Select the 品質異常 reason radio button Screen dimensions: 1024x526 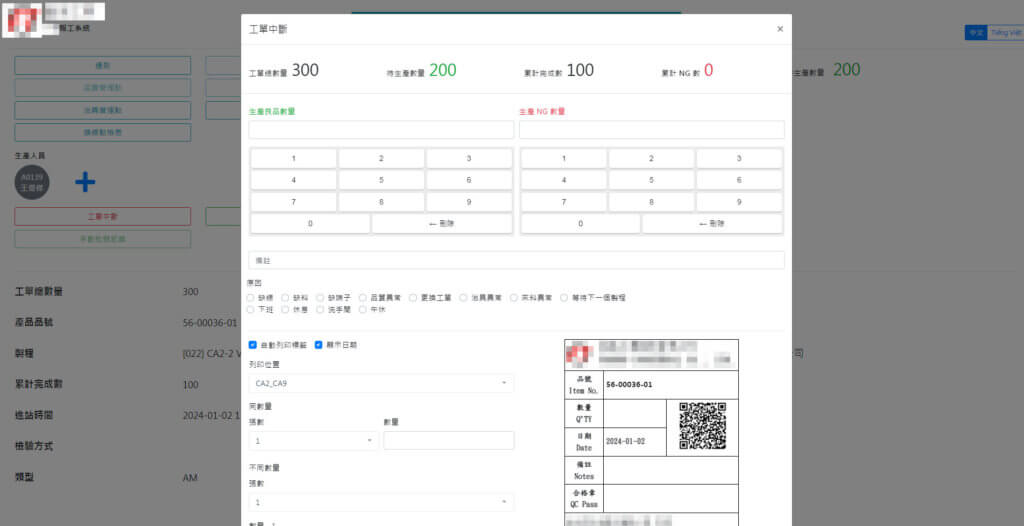(363, 298)
